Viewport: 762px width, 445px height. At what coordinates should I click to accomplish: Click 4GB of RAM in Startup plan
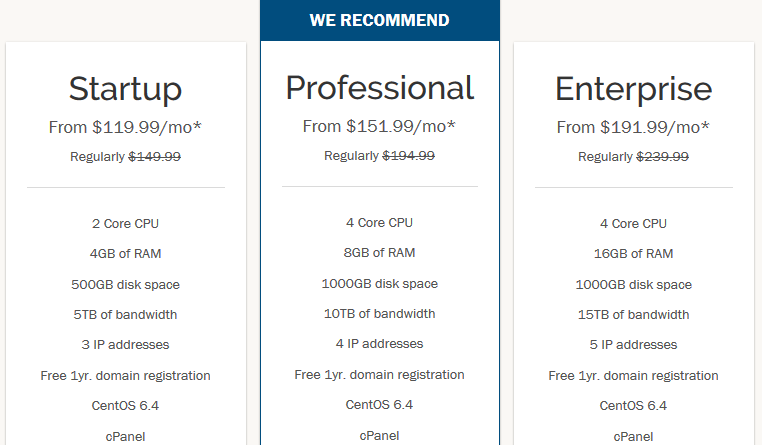coord(125,254)
